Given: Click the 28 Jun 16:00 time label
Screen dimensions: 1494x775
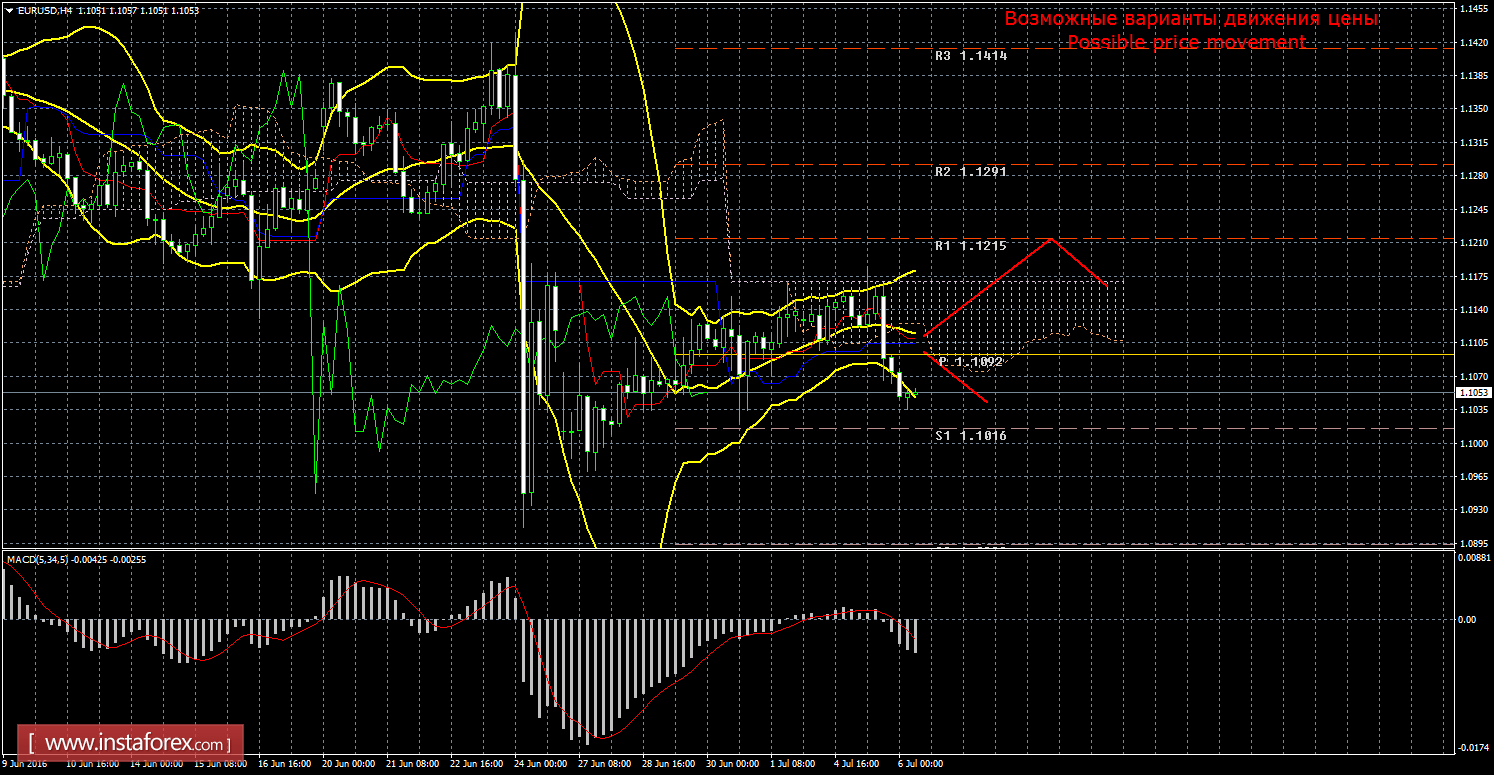Looking at the screenshot, I should pos(667,763).
